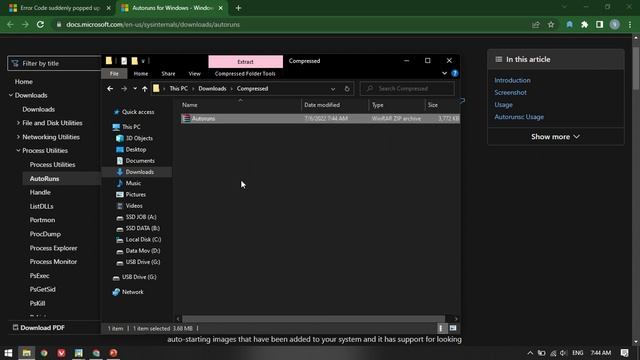Open File Explorer taskbar icon
Screen dimensions: 640x360
[x=27, y=353]
